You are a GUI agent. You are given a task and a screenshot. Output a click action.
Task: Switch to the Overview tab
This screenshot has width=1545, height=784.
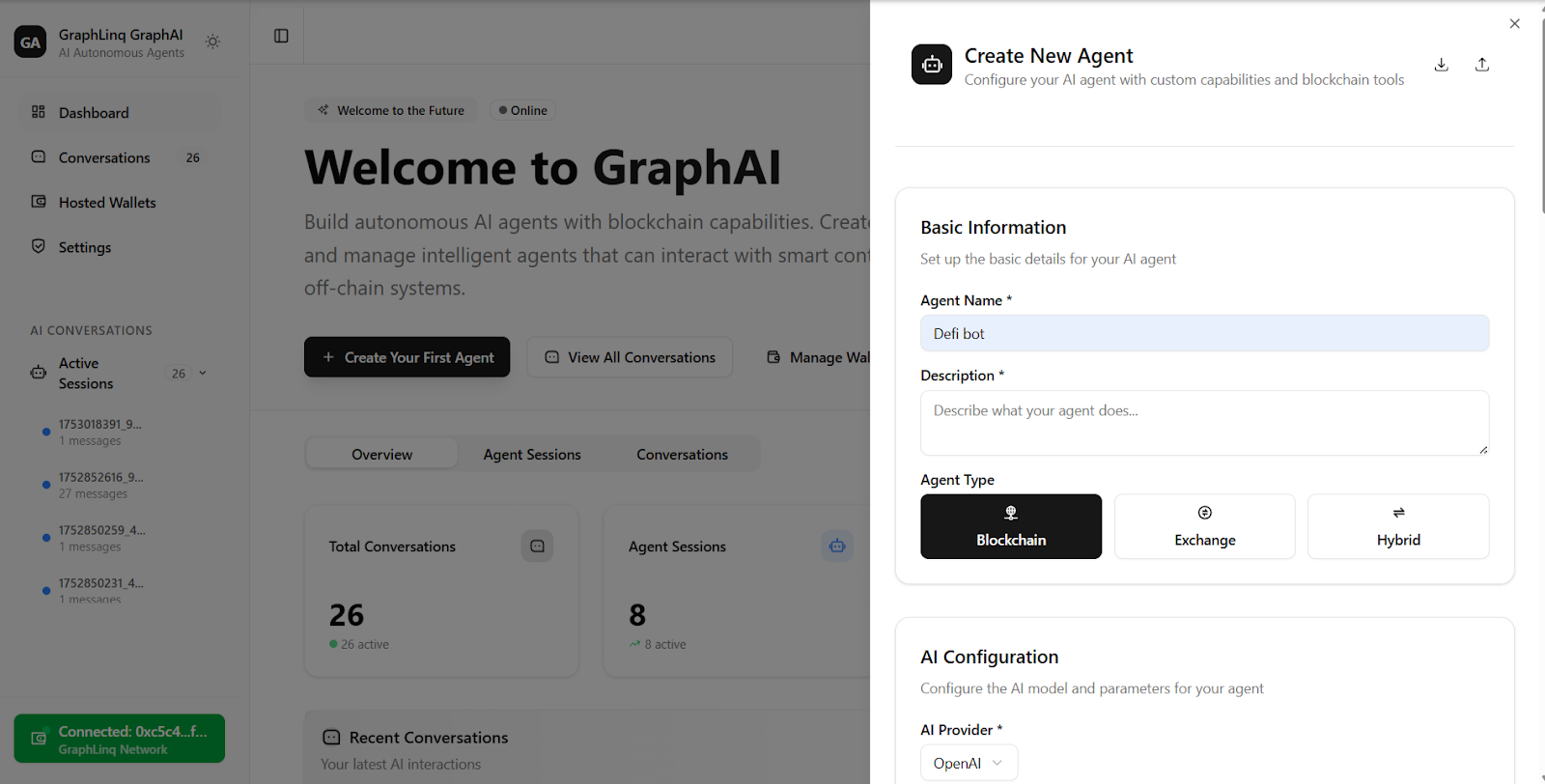(382, 454)
